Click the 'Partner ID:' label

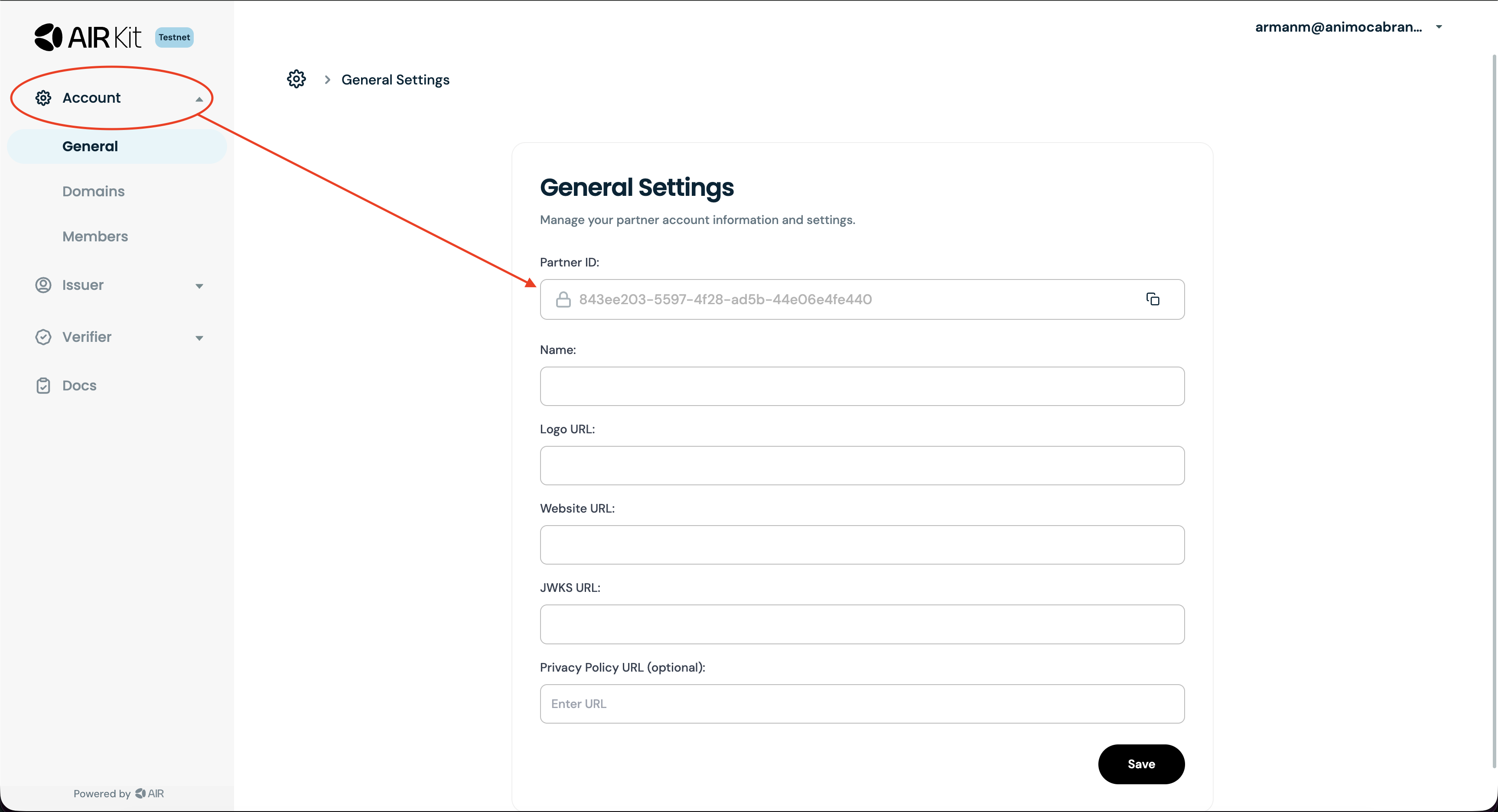point(569,262)
